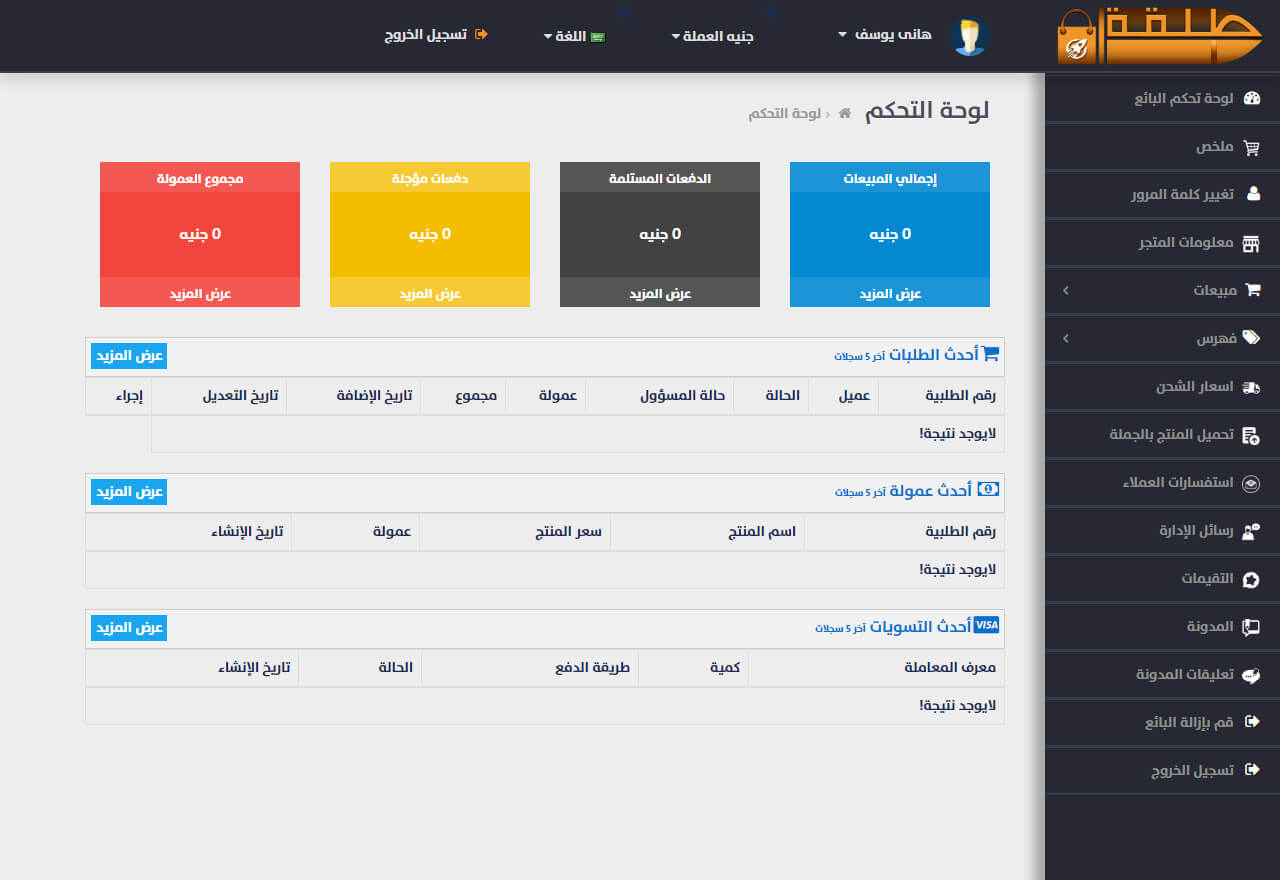1280x881 pixels.
Task: Open the هانى يوسف user dropdown
Action: coord(885,35)
